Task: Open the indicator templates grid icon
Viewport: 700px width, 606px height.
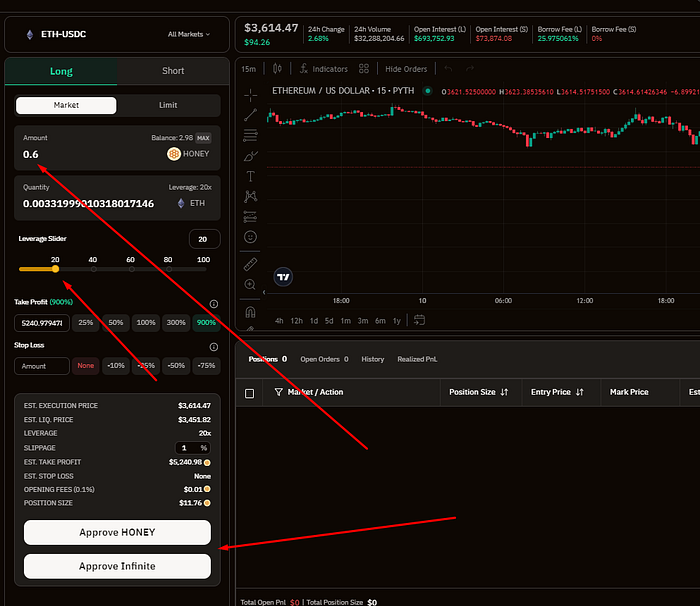Action: [x=364, y=69]
